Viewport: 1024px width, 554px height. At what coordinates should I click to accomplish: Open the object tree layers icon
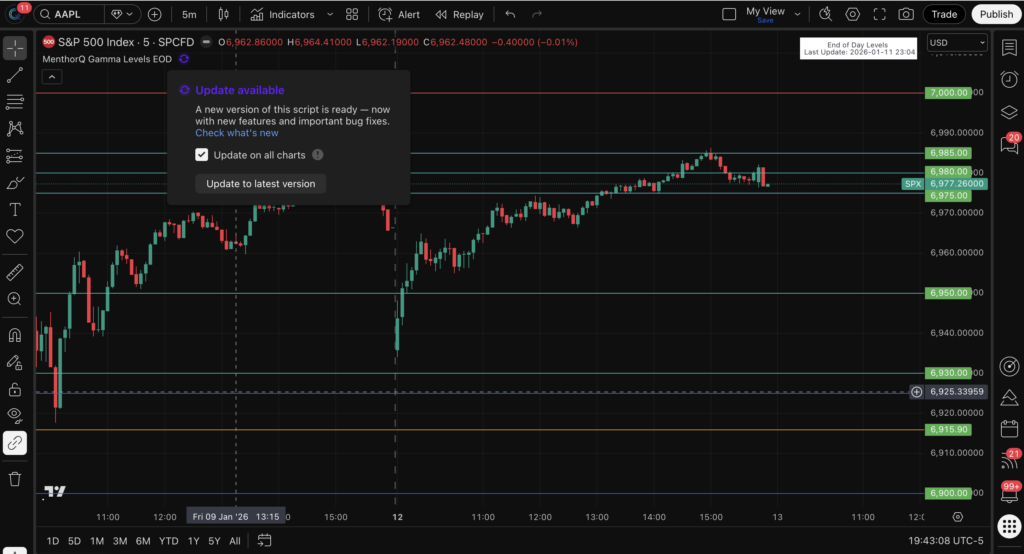point(1009,112)
